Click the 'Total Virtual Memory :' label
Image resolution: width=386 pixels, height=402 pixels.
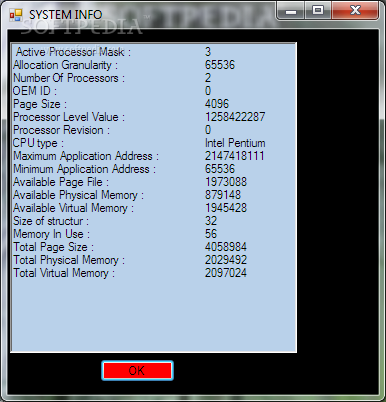[64, 273]
